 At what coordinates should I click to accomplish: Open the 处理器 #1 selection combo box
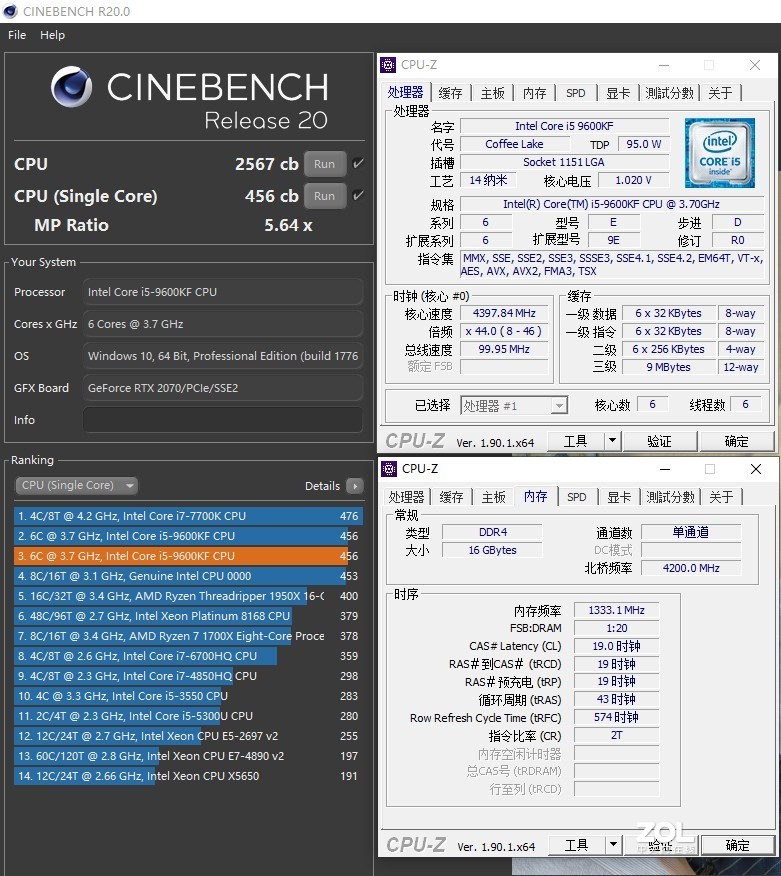point(514,406)
